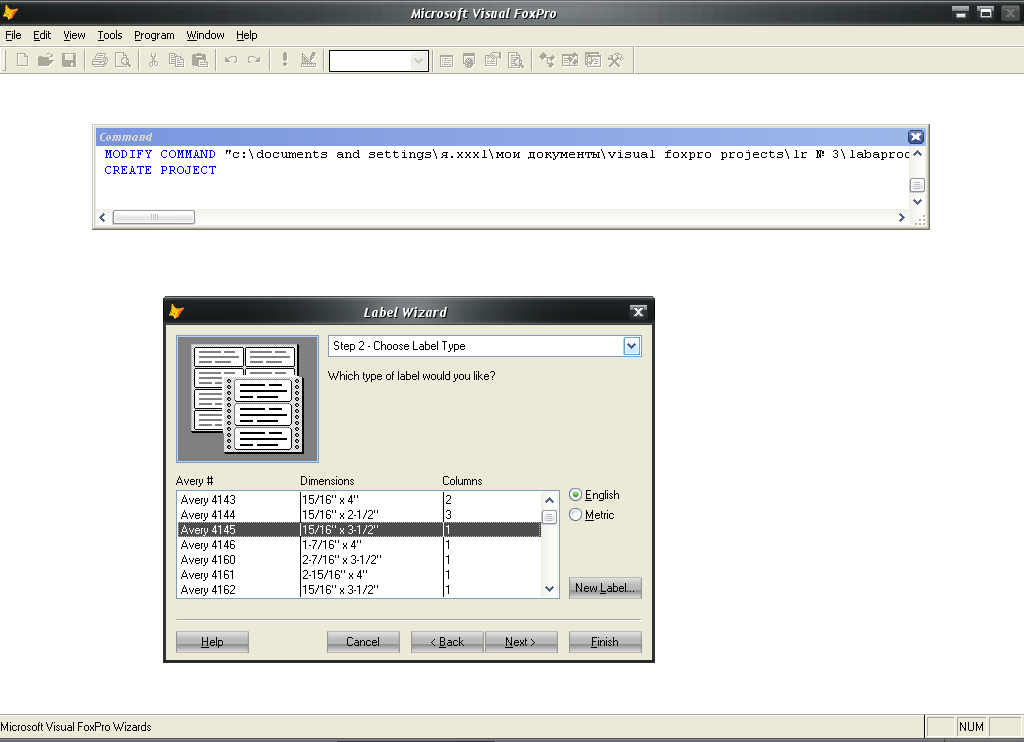Click the Print Preview toolbar icon

pyautogui.click(x=123, y=61)
